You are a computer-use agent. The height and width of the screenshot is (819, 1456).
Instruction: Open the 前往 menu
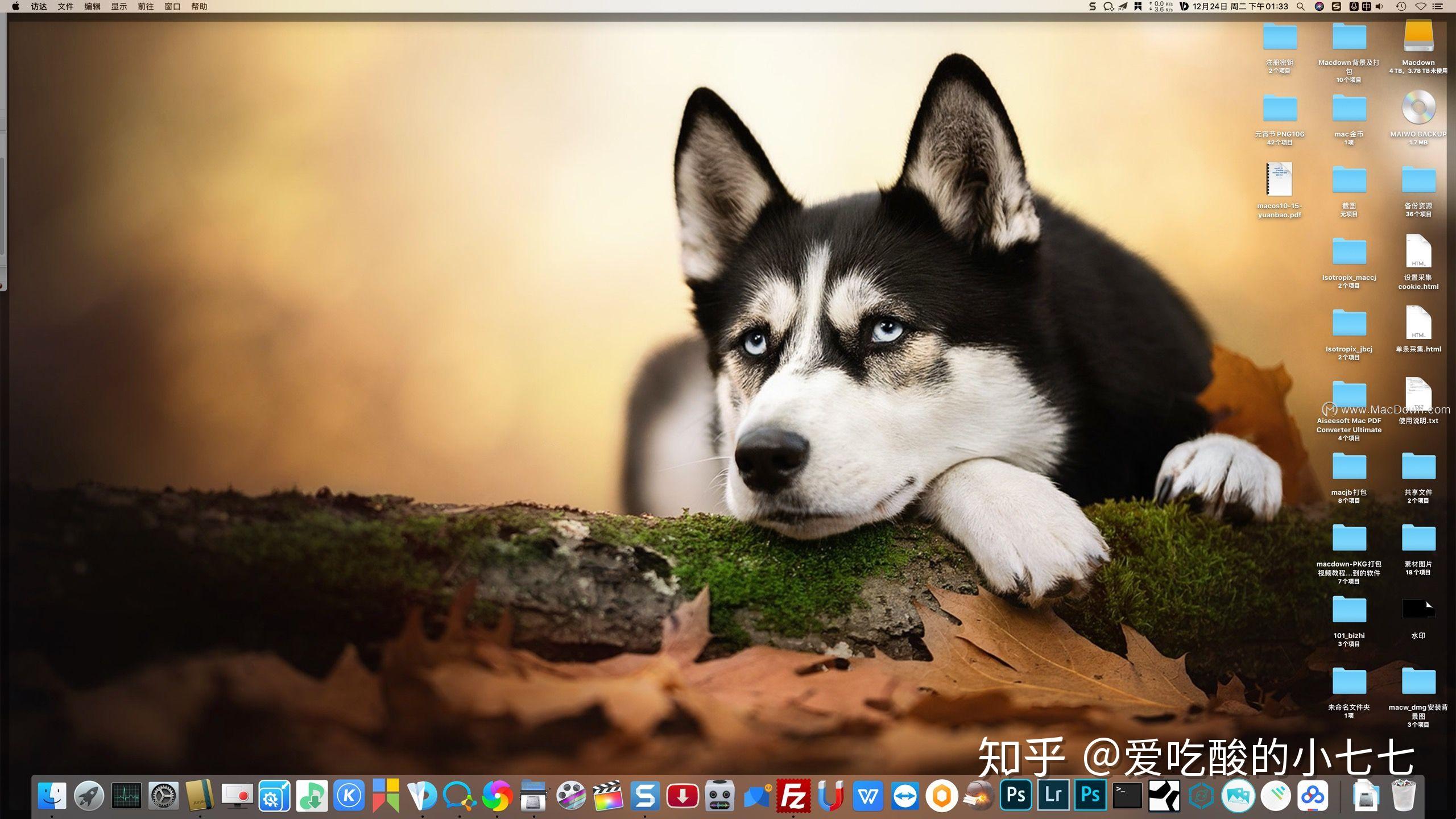146,6
